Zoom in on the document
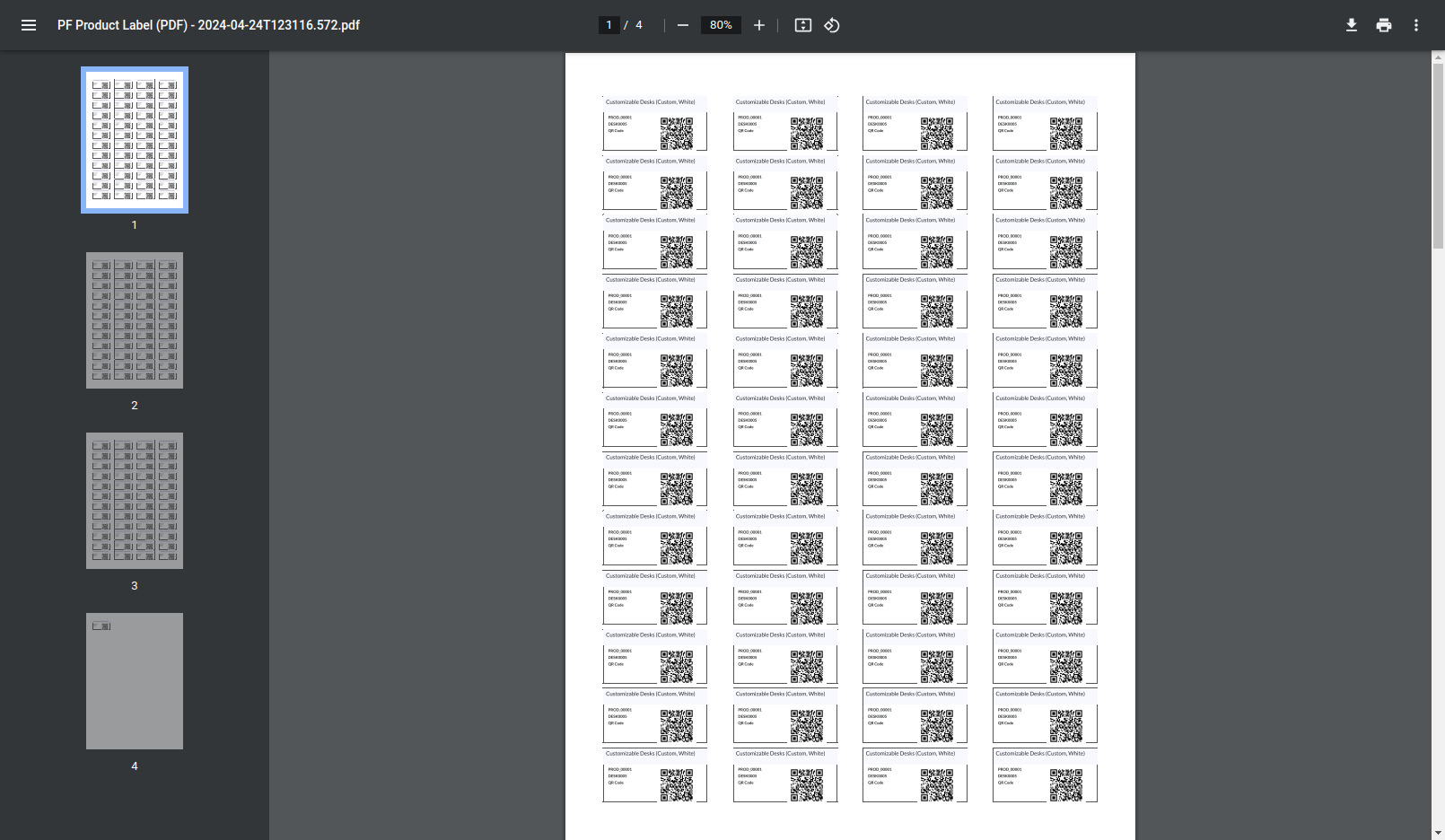Image resolution: width=1445 pixels, height=840 pixels. 758,25
